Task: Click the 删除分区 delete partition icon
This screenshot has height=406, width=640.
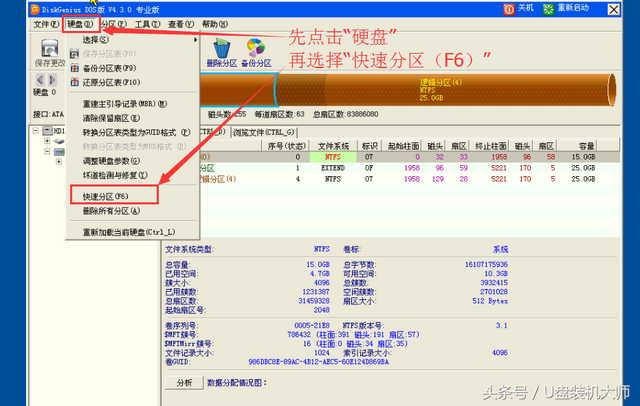Action: click(222, 48)
